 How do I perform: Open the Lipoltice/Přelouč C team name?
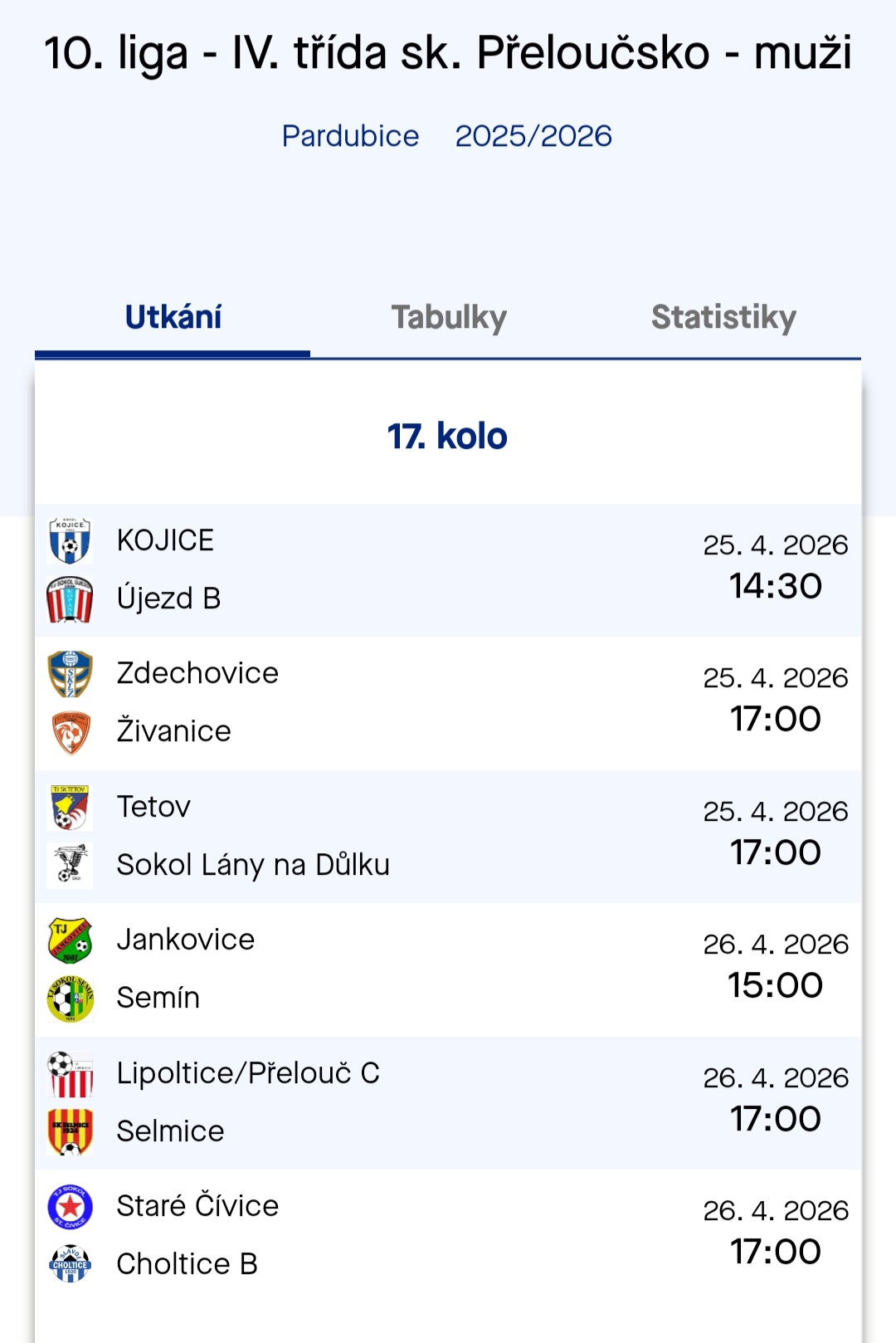click(248, 1073)
